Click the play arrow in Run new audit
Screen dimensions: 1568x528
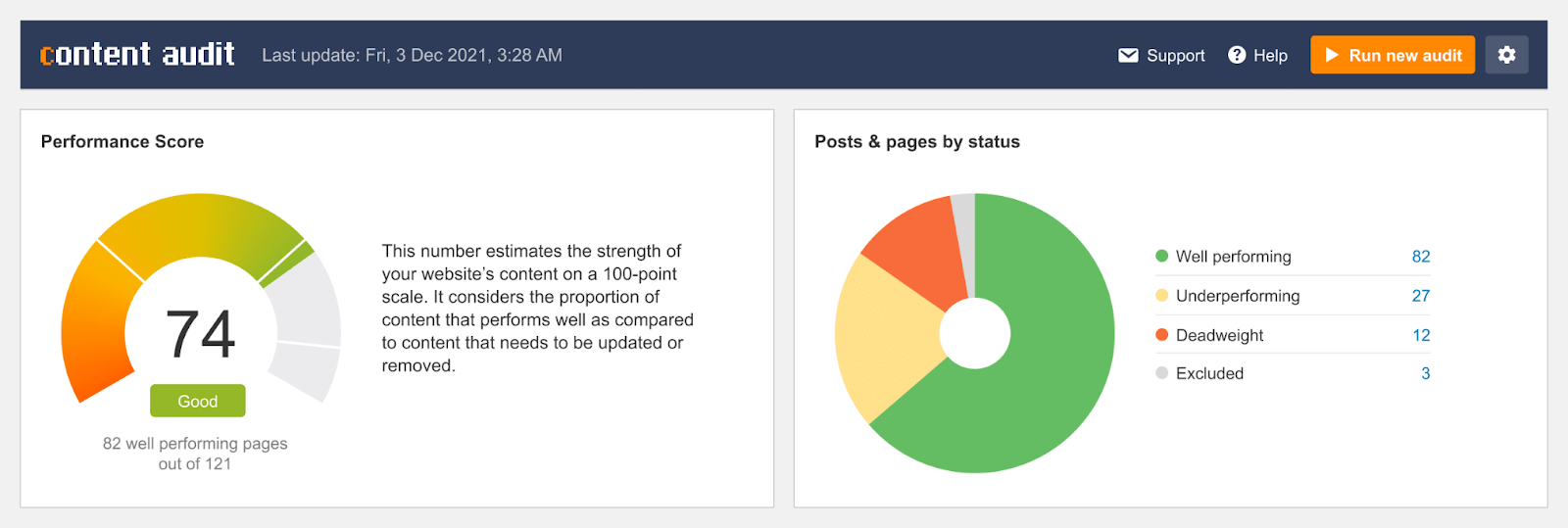tap(1332, 56)
